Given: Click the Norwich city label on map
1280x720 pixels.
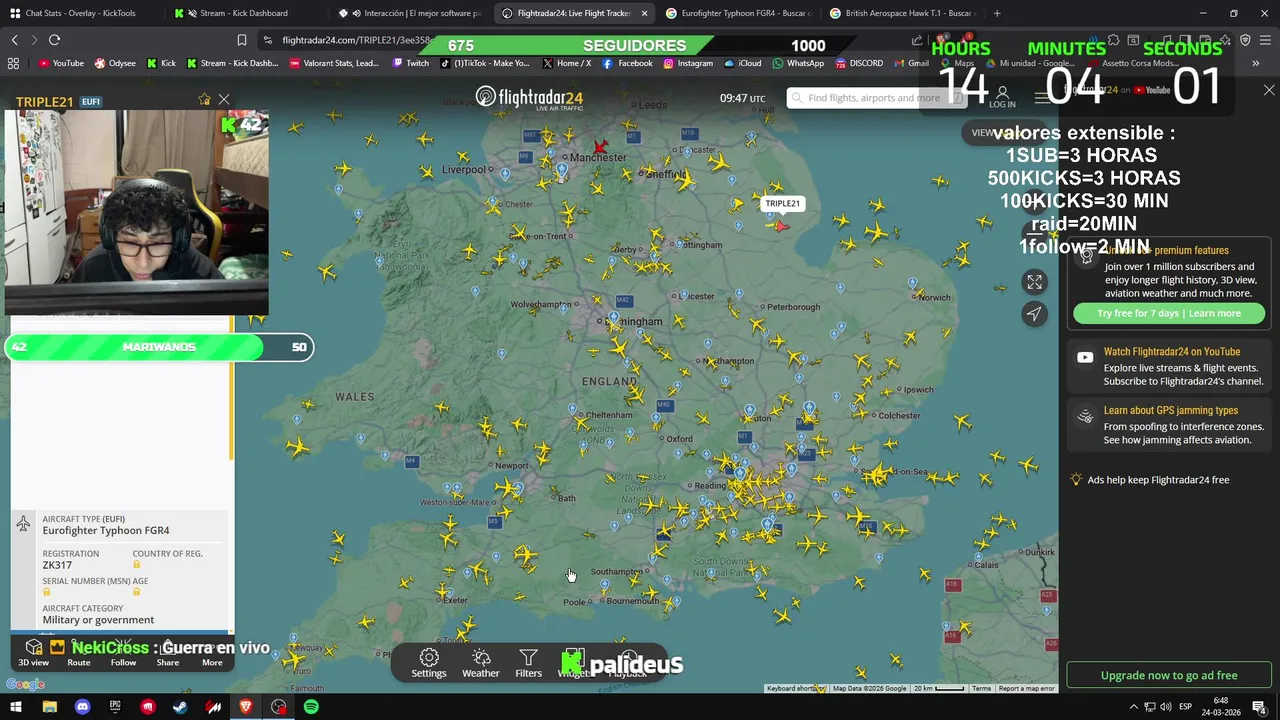Looking at the screenshot, I should (x=934, y=297).
